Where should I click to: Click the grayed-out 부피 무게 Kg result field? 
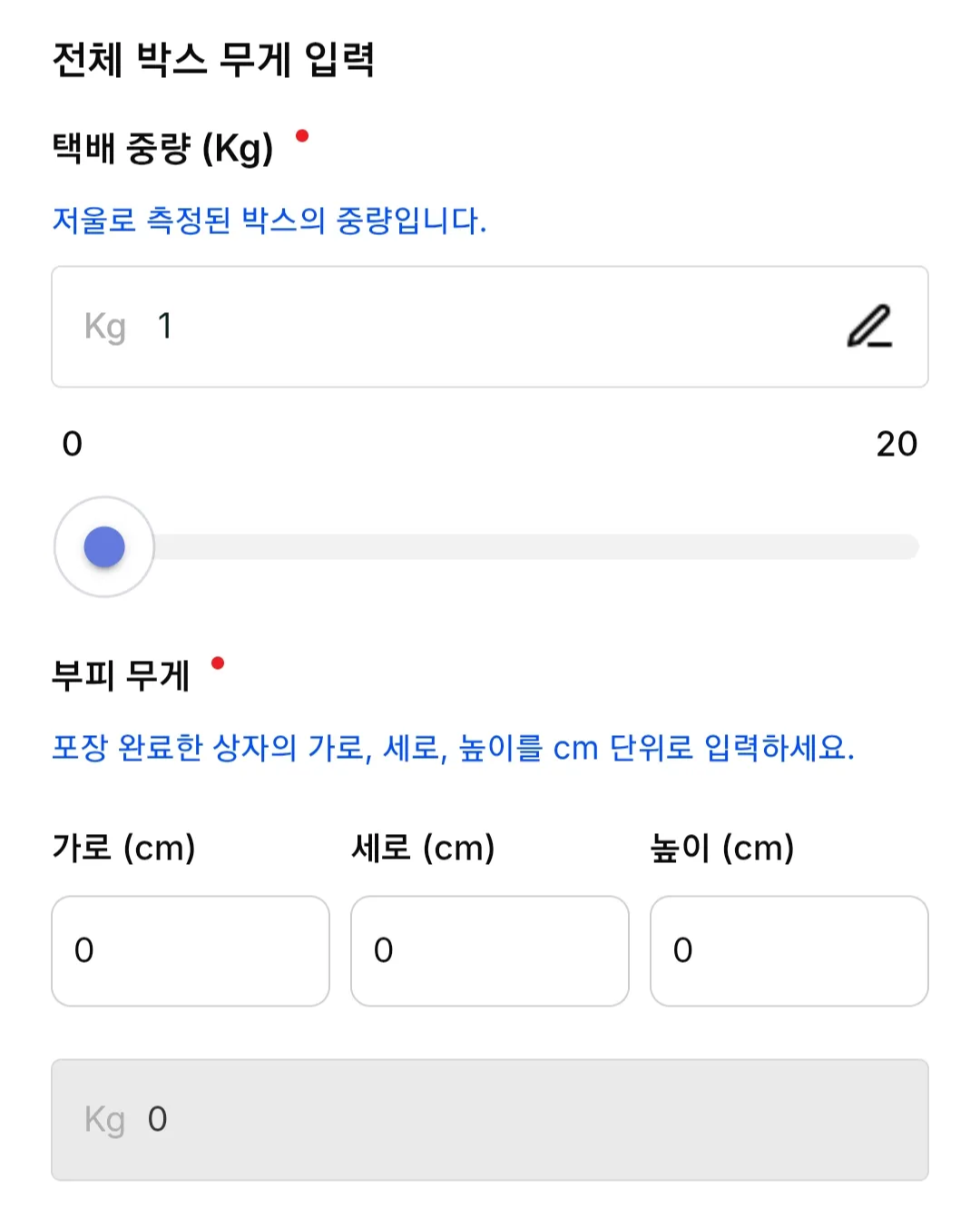[490, 1120]
